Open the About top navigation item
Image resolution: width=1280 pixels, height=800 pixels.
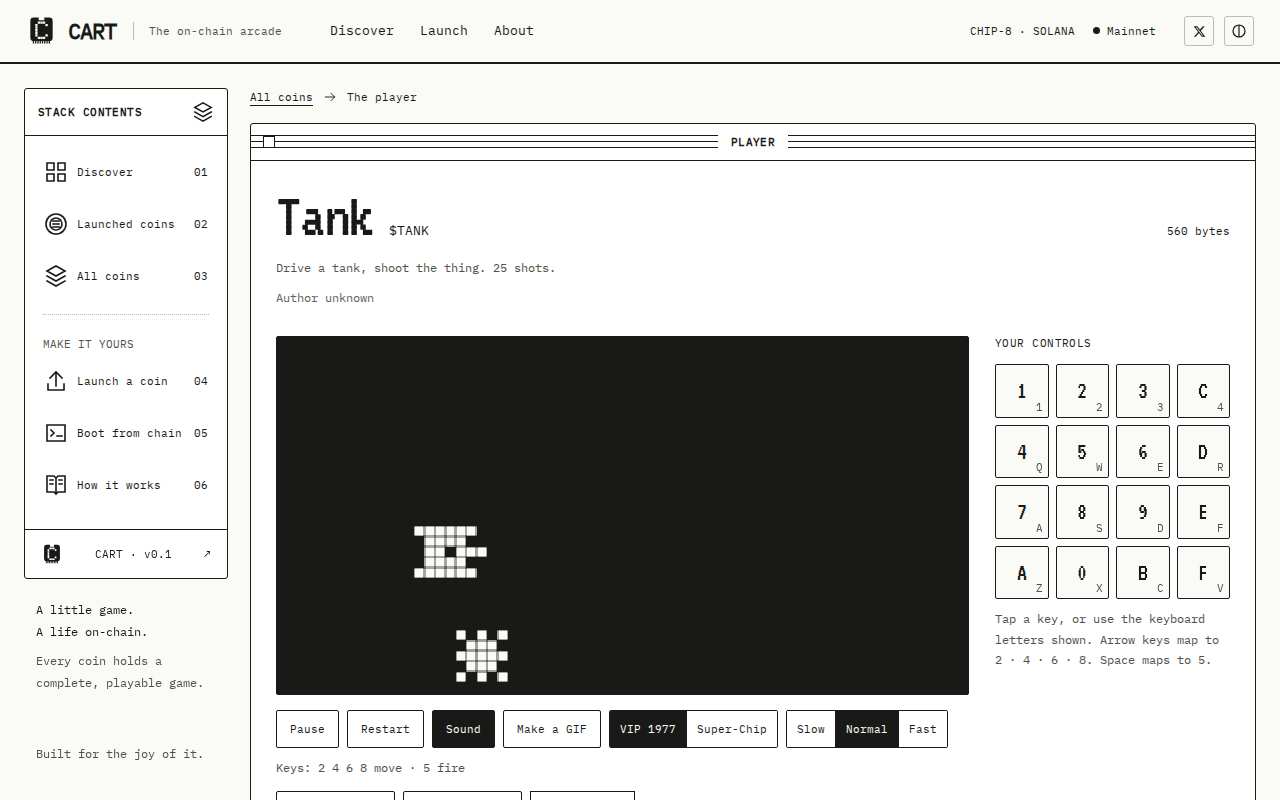point(514,31)
